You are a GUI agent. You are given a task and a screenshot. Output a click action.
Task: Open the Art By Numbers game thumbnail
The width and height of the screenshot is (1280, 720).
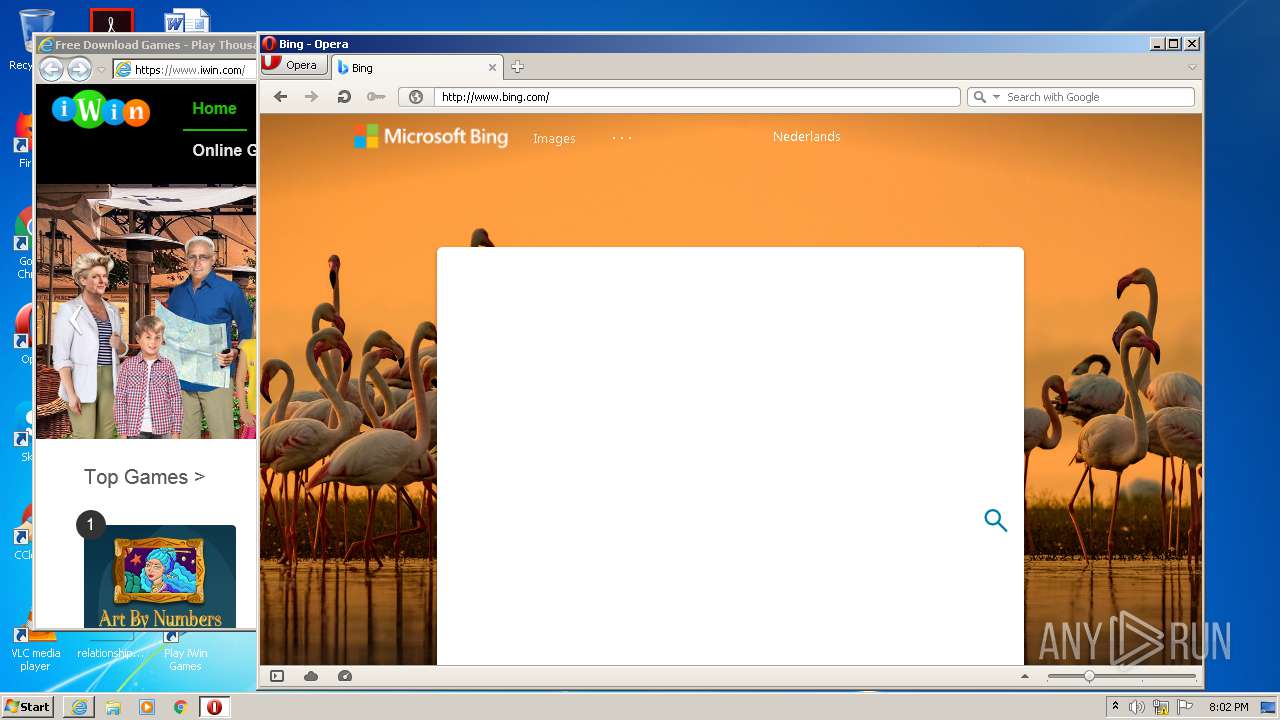(x=160, y=577)
